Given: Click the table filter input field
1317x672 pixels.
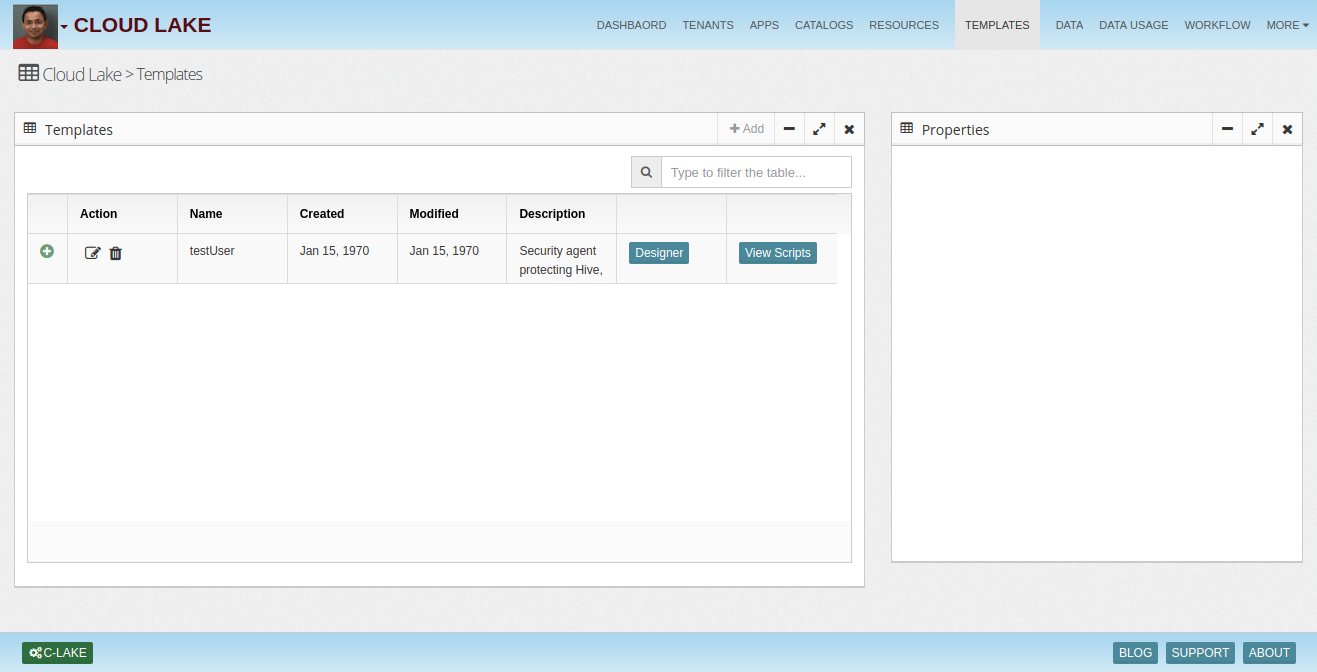Looking at the screenshot, I should point(756,172).
